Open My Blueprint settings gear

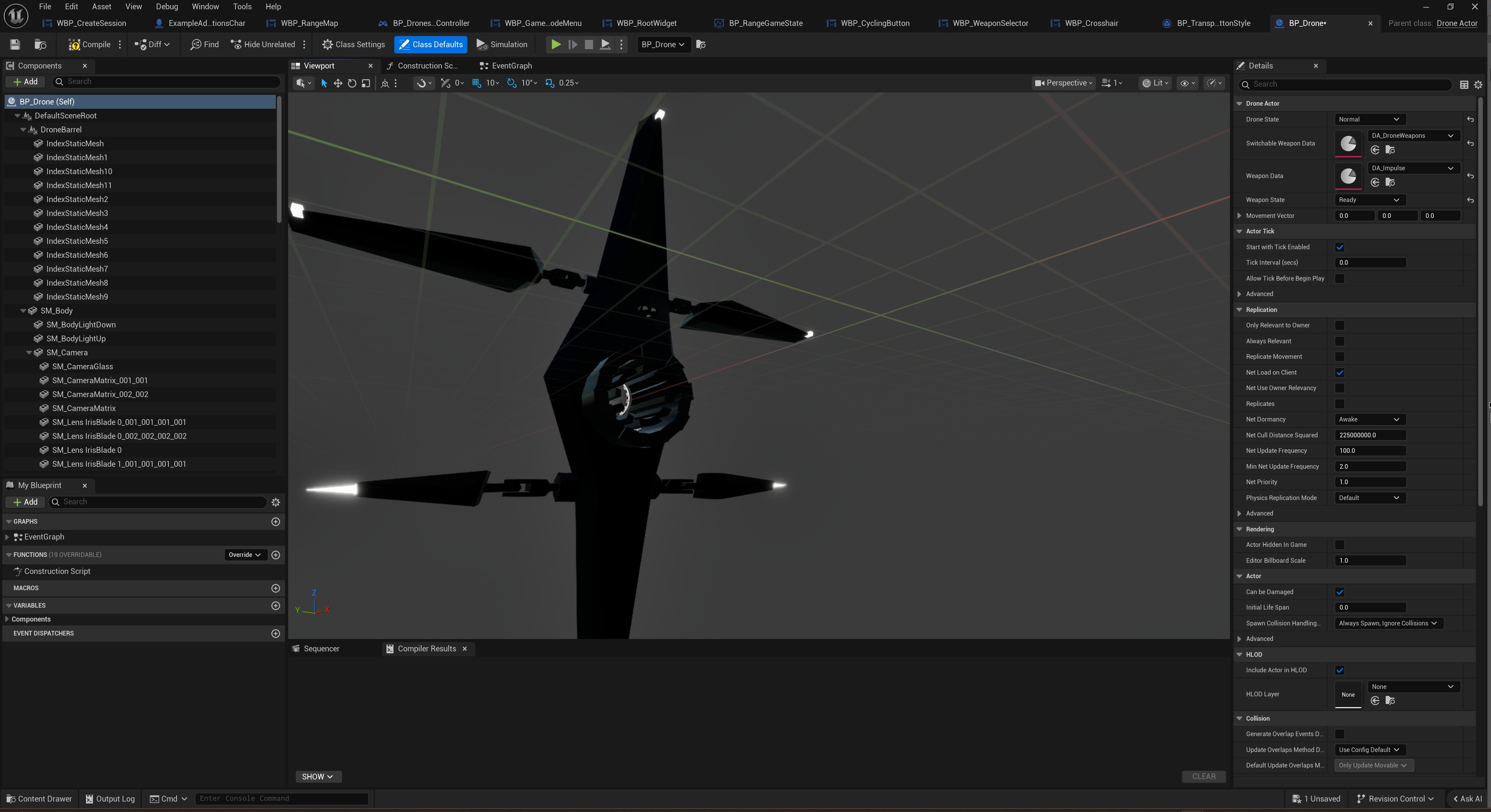pyautogui.click(x=276, y=502)
